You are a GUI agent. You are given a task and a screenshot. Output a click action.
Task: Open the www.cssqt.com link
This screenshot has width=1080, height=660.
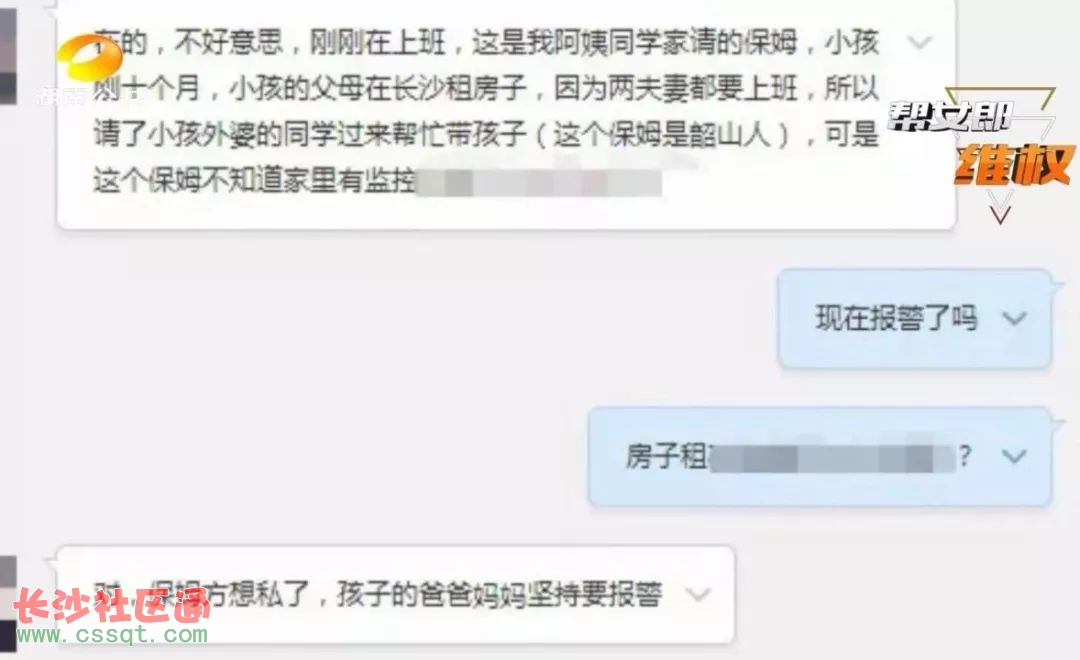point(112,635)
